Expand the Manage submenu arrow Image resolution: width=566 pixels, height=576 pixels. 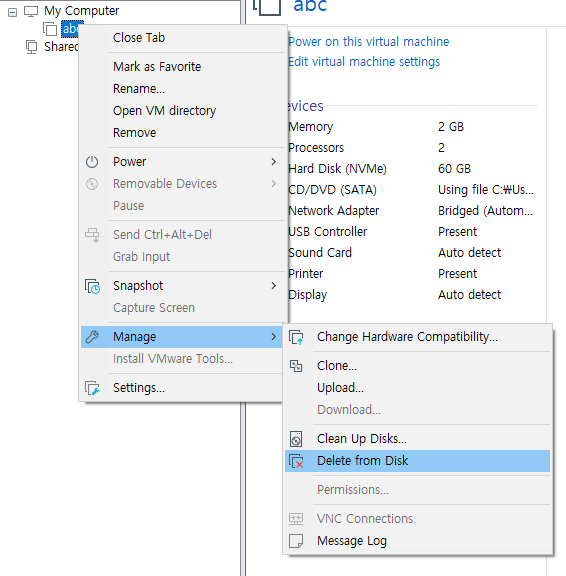tap(274, 336)
